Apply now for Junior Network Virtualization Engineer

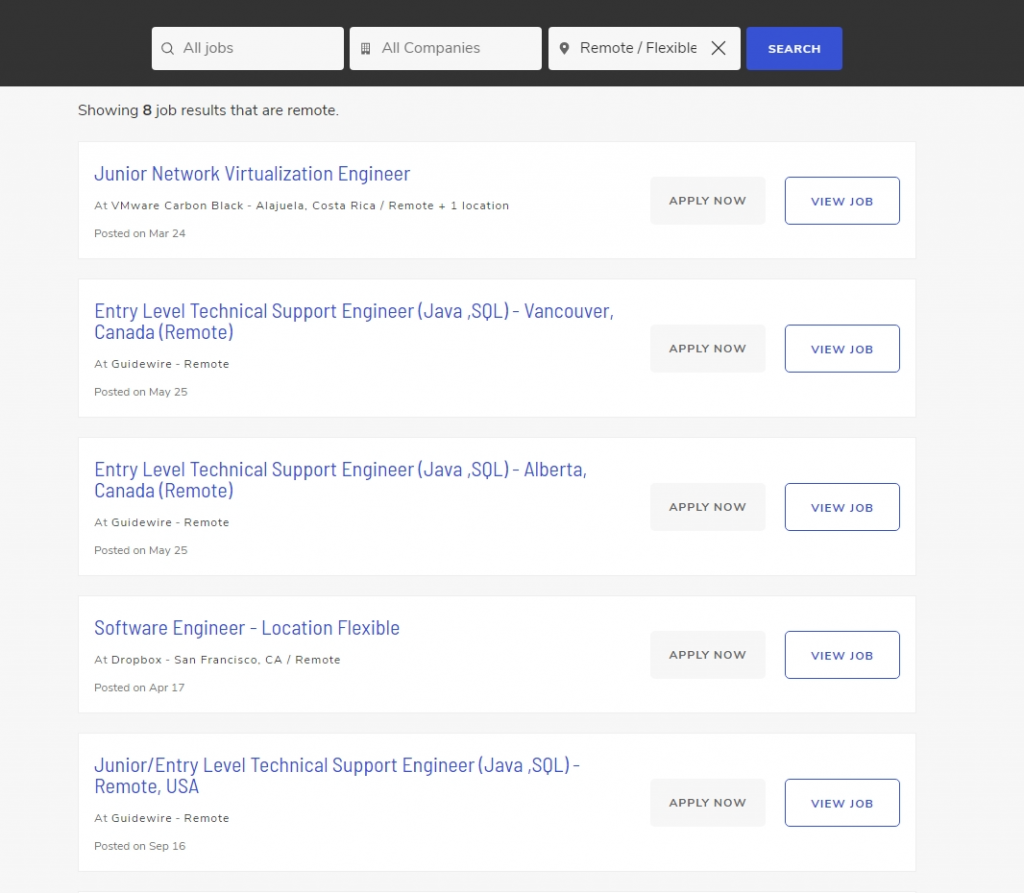pyautogui.click(x=707, y=201)
